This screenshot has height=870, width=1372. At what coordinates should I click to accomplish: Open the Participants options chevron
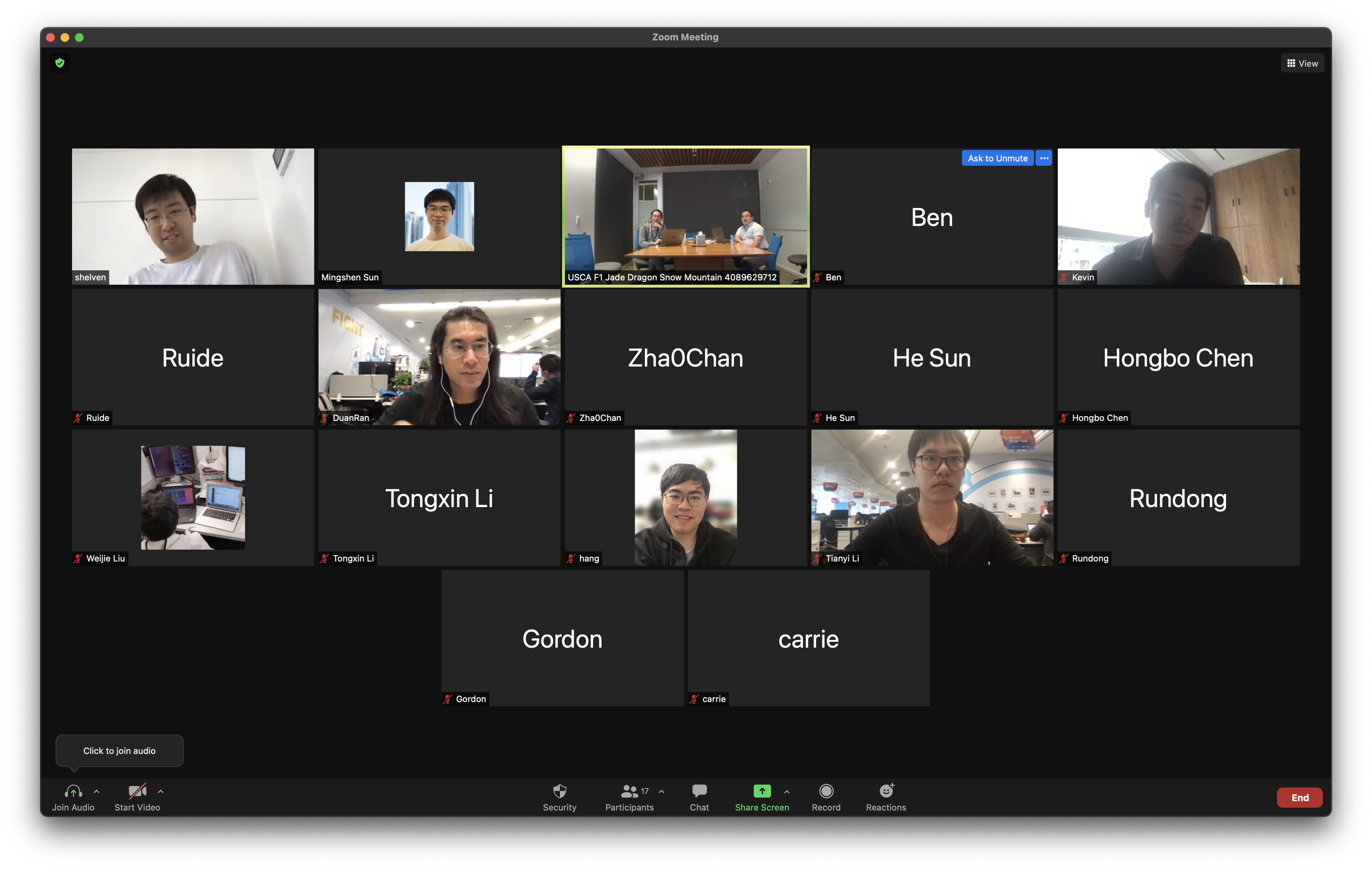(661, 791)
